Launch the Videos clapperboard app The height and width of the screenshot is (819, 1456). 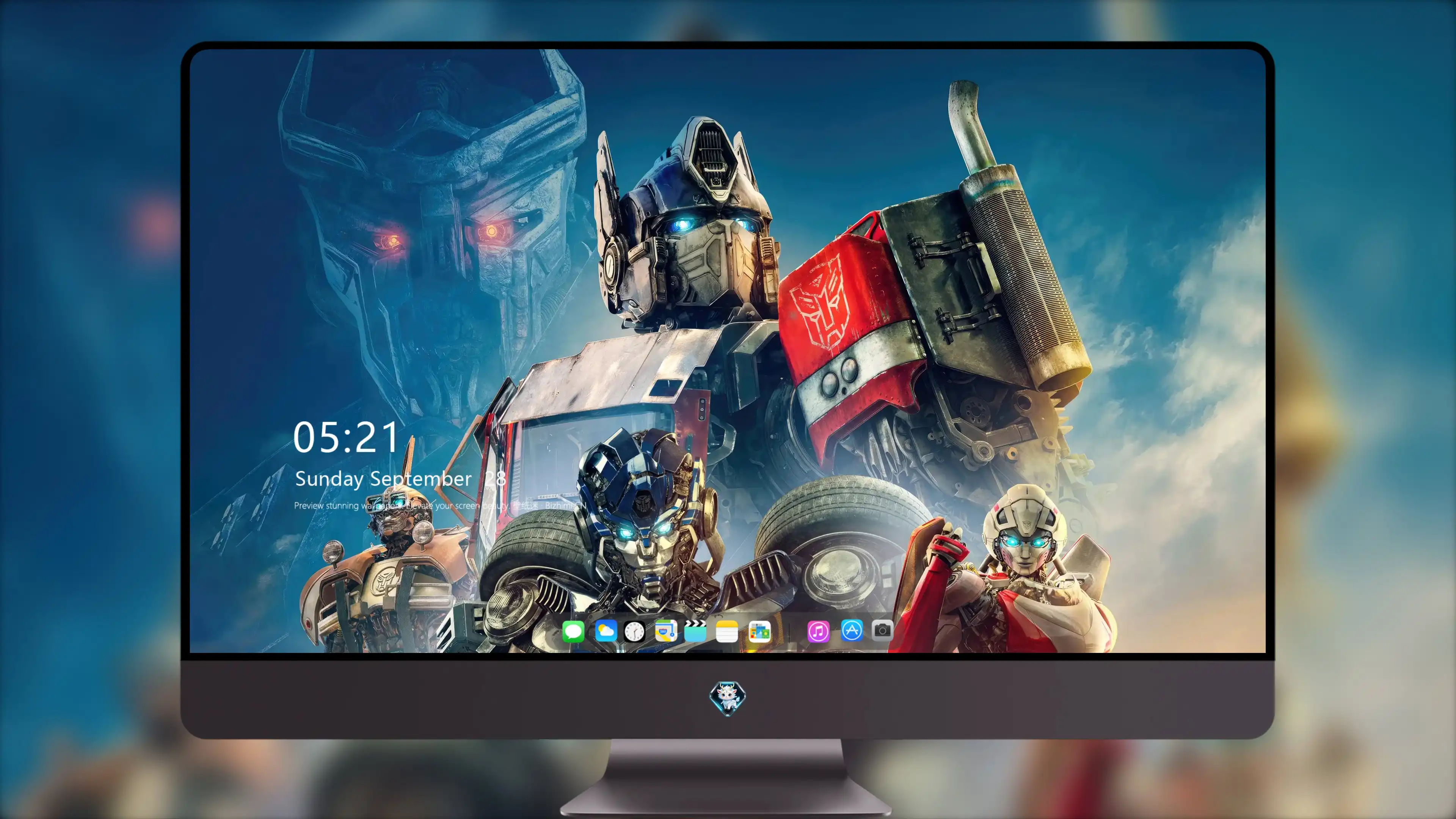tap(695, 631)
